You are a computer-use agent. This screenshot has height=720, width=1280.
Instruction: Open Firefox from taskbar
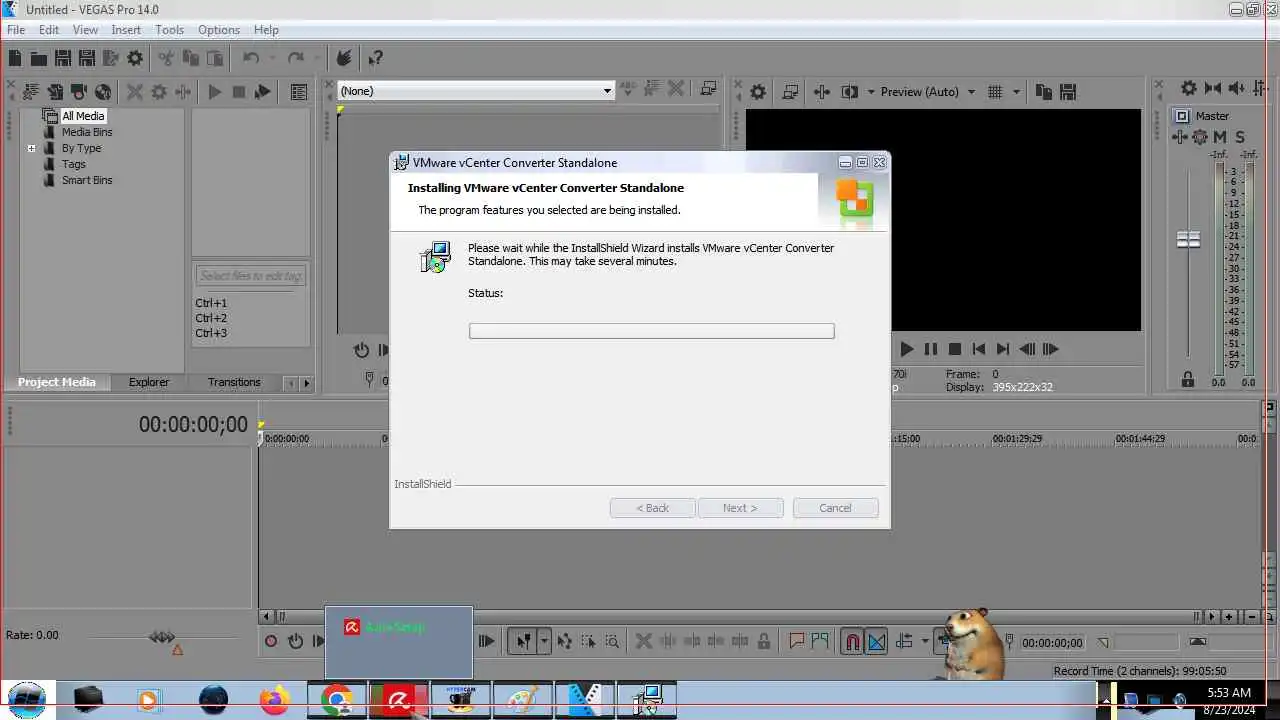(274, 699)
